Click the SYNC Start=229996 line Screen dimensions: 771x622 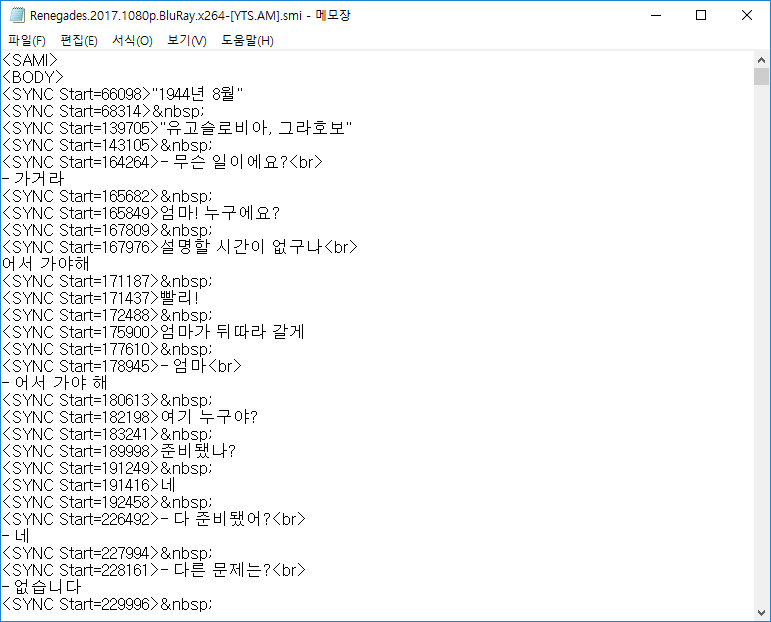click(x=107, y=604)
